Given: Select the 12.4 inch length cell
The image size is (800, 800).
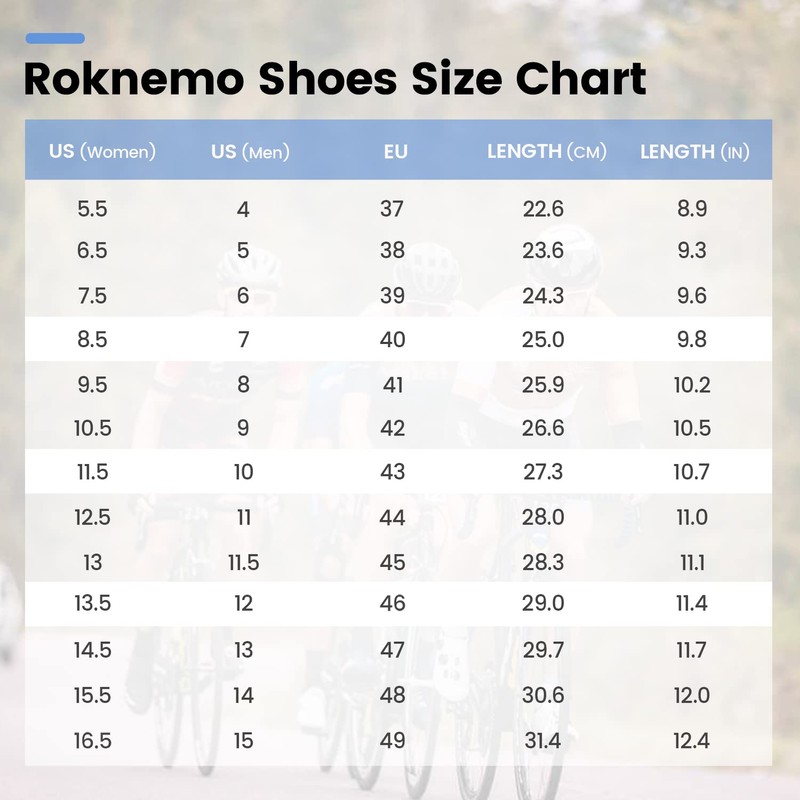Looking at the screenshot, I should pyautogui.click(x=692, y=741).
